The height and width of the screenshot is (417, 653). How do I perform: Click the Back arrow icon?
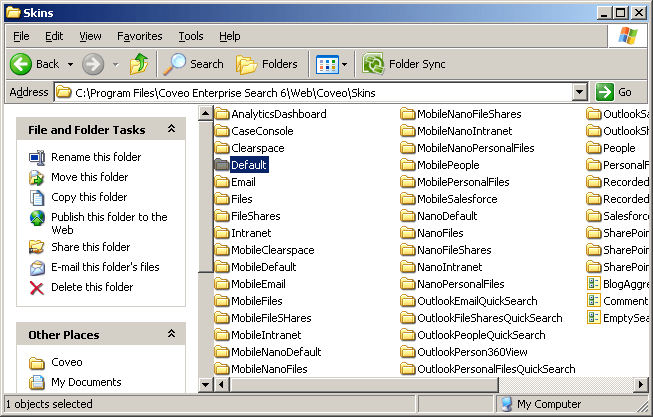click(x=21, y=64)
